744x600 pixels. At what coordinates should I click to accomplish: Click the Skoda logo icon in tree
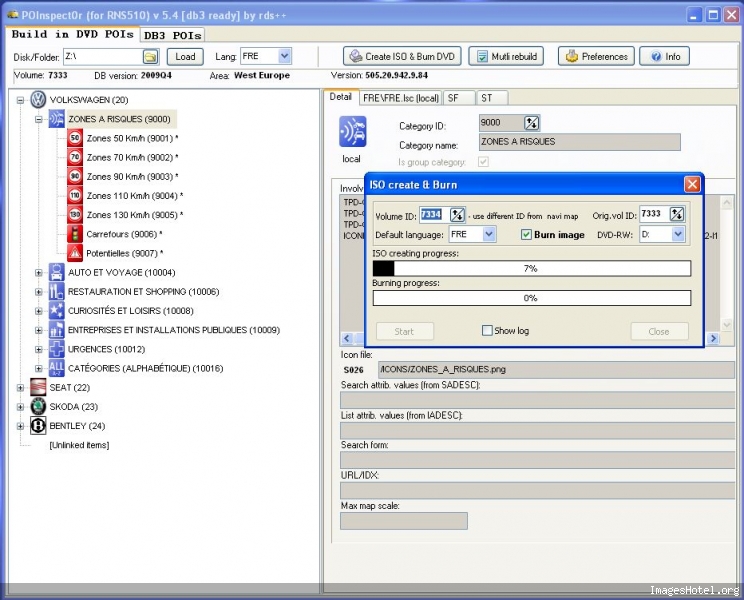[38, 407]
